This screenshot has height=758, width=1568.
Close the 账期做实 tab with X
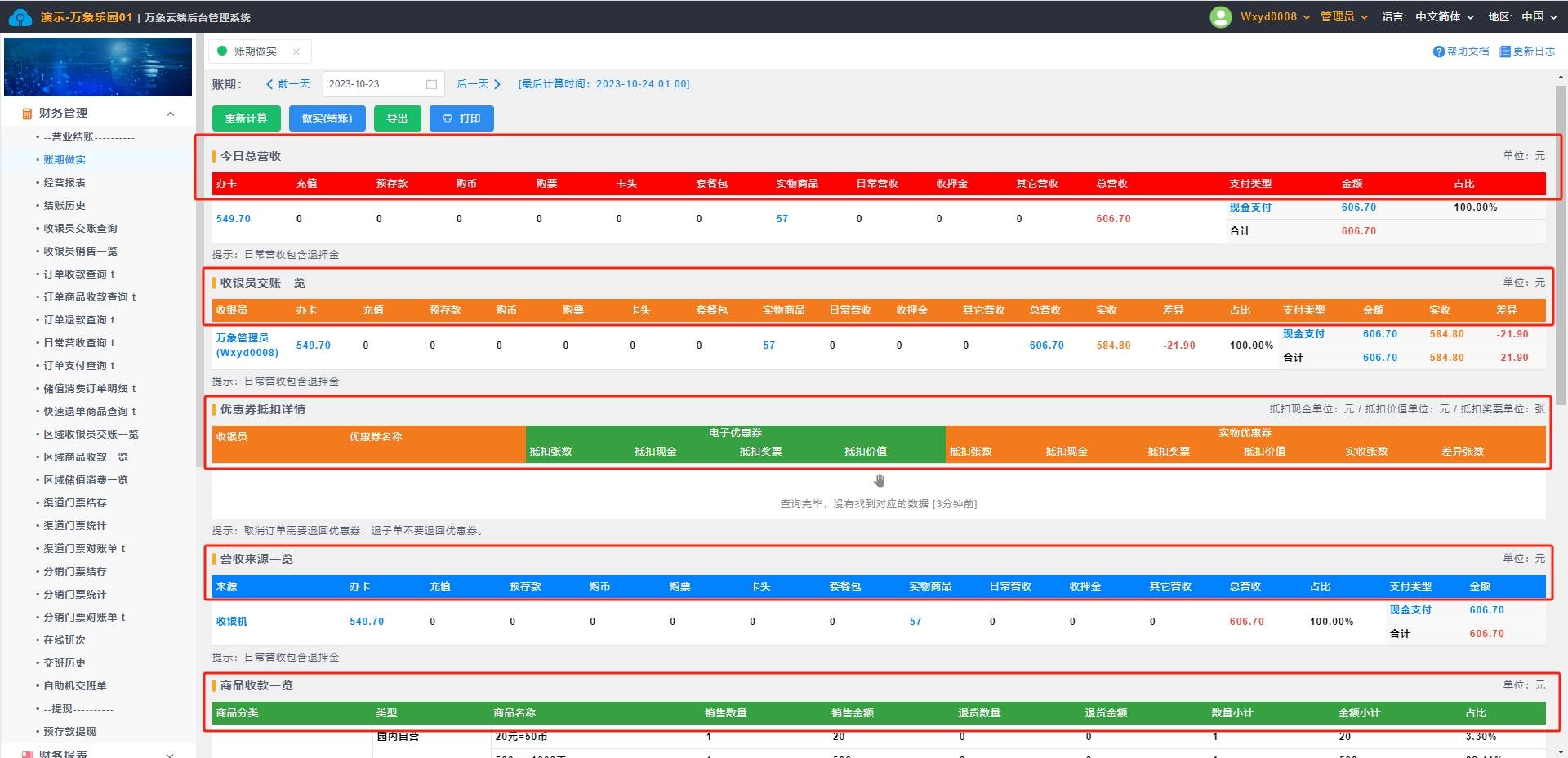[x=296, y=51]
